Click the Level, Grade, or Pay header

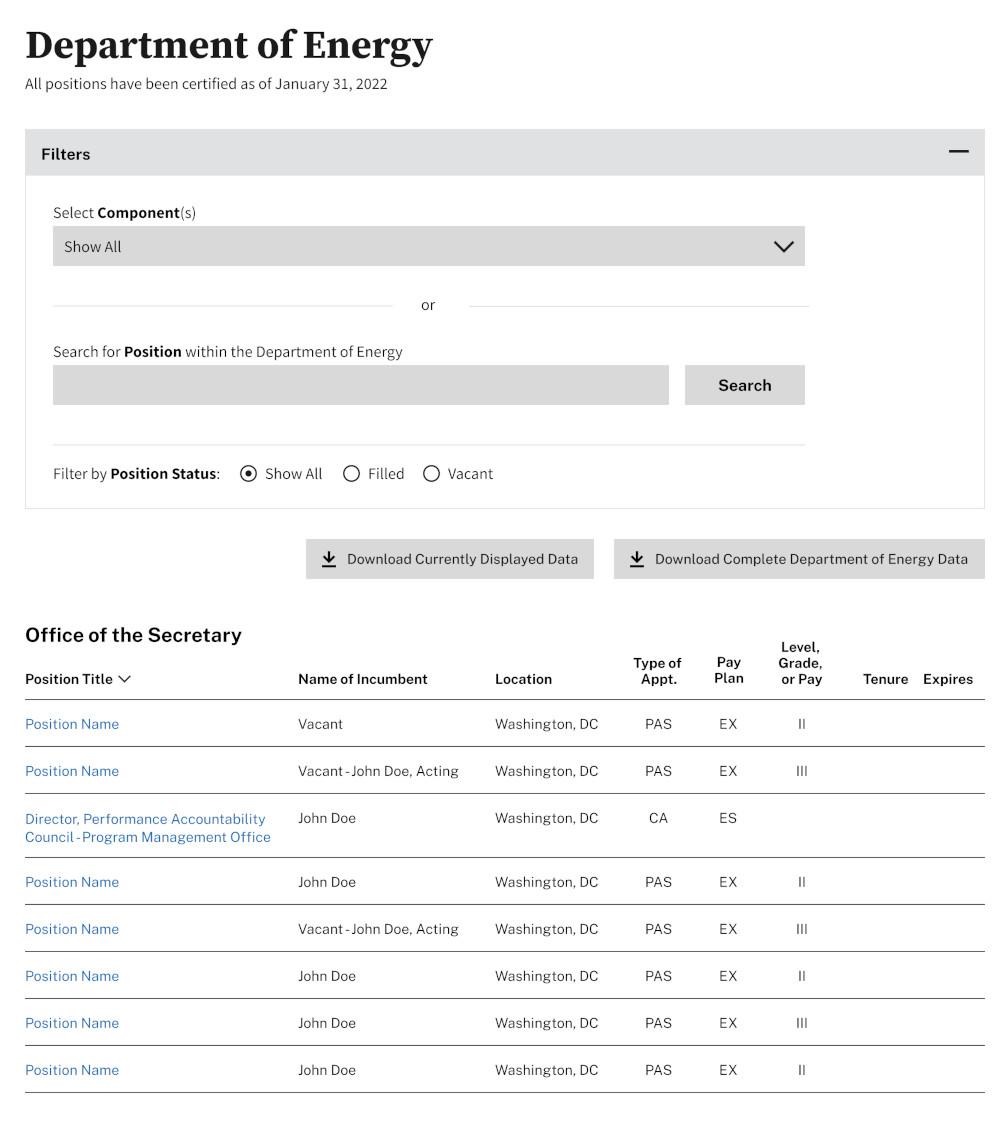[800, 663]
